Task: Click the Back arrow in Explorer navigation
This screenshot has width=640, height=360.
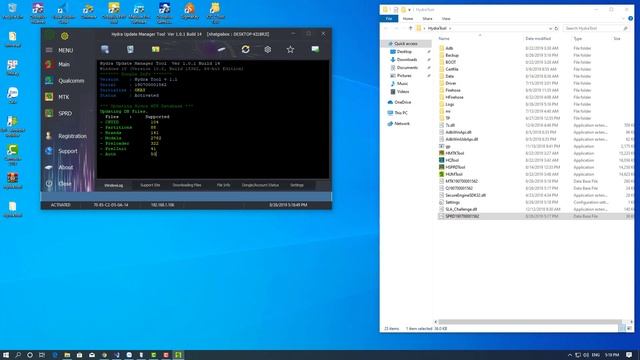Action: pos(386,29)
